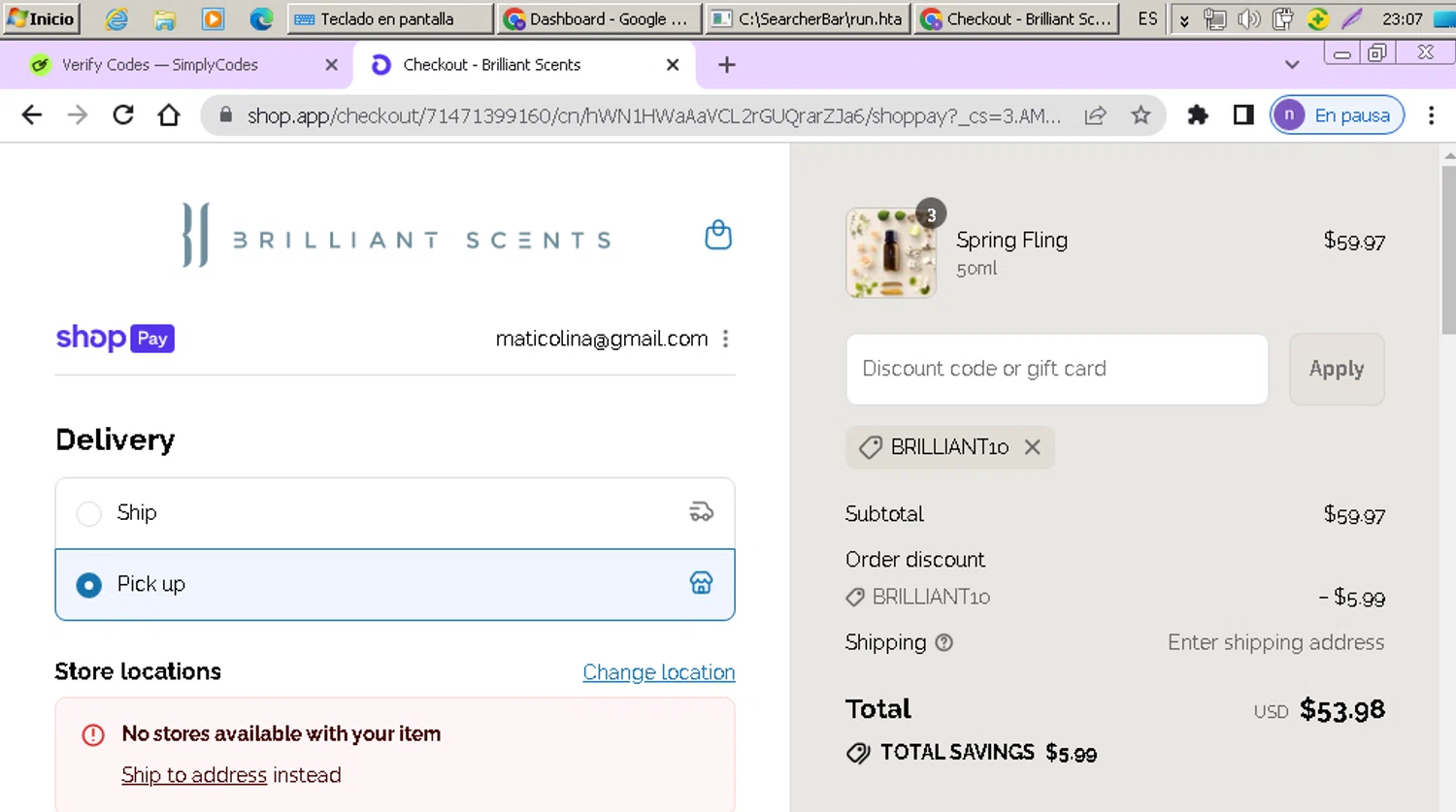Switch to Teclado en pantalla taskbar window
1456x812 pixels.
click(391, 18)
